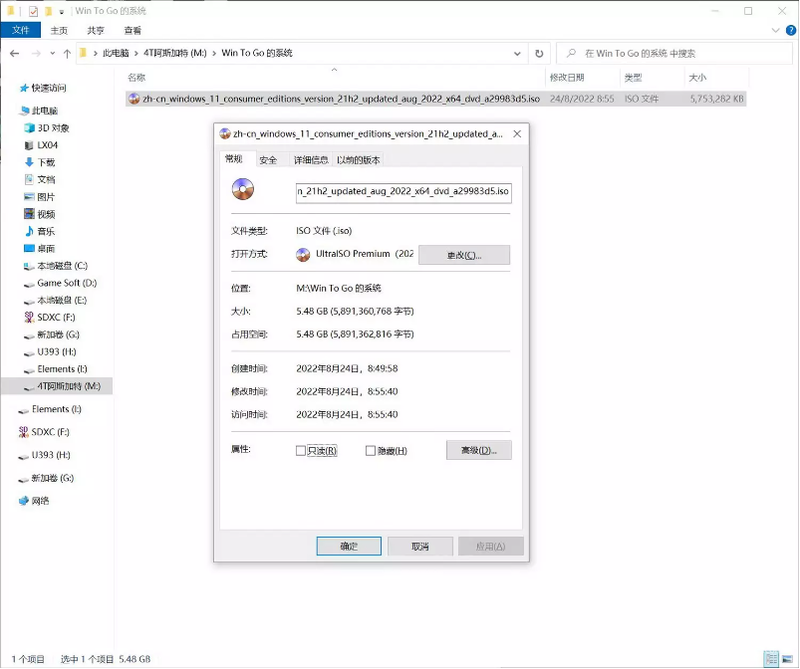This screenshot has height=669, width=800.
Task: Navigate forward with the forward arrow
Action: click(x=36, y=53)
